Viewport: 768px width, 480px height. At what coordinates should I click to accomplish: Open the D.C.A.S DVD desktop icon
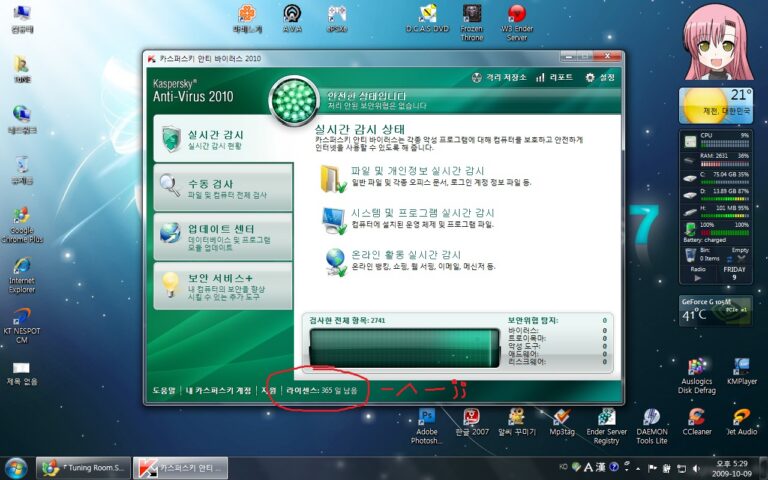pyautogui.click(x=428, y=19)
